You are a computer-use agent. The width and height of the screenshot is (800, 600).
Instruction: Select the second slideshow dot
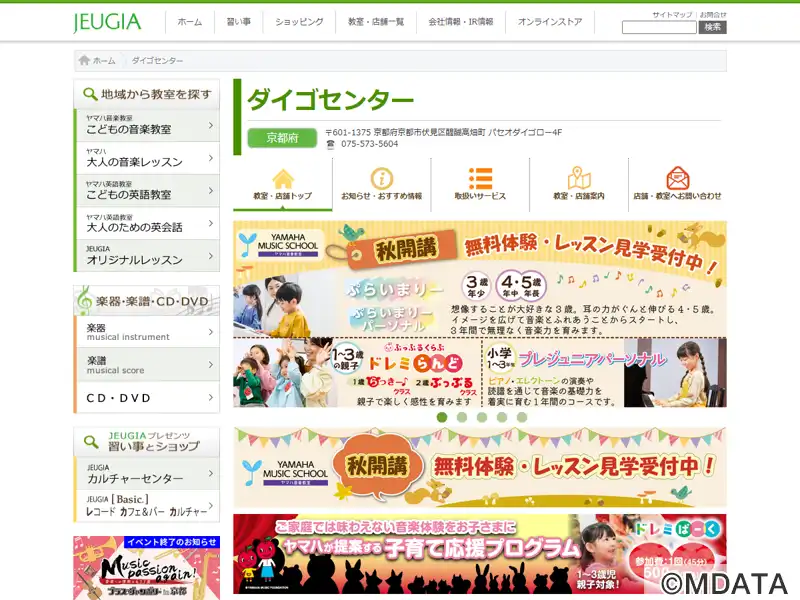click(462, 417)
